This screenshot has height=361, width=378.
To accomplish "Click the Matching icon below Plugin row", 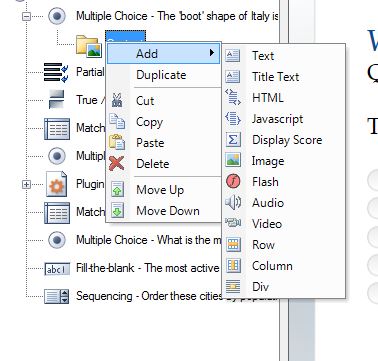I will [x=57, y=213].
